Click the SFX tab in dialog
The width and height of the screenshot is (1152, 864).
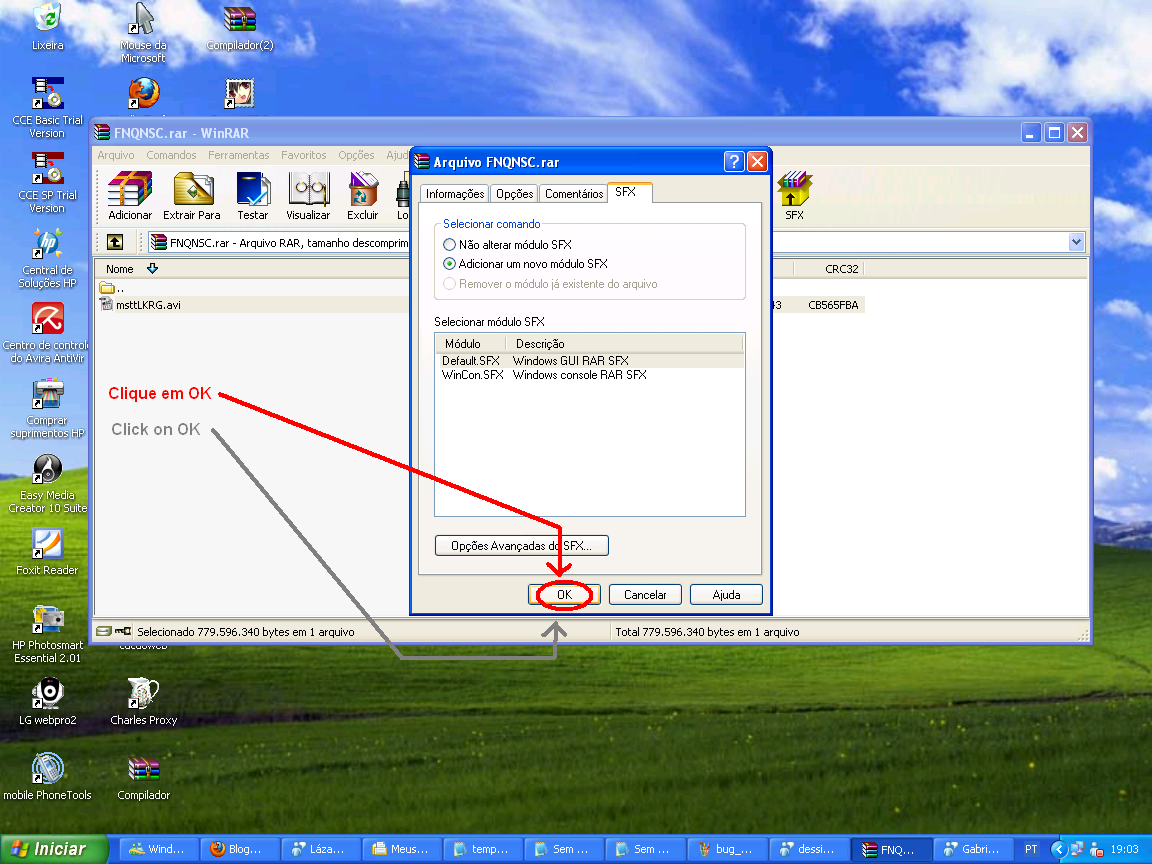point(629,192)
